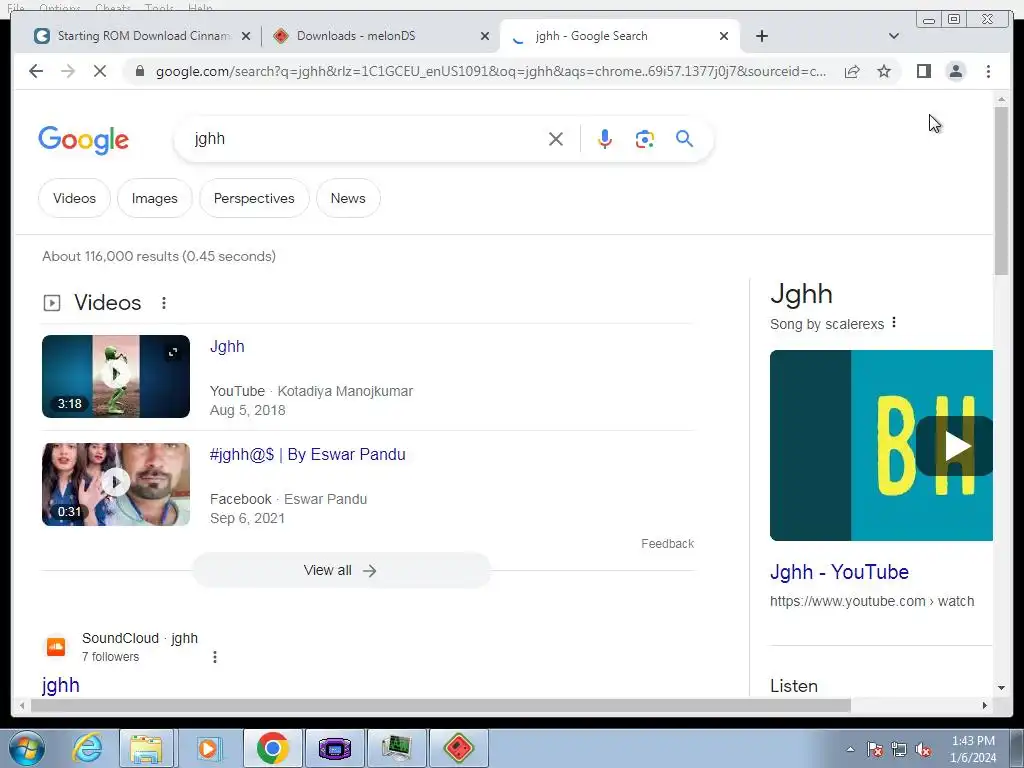1024x768 pixels.
Task: Click the blue magnifier search button
Action: (684, 138)
